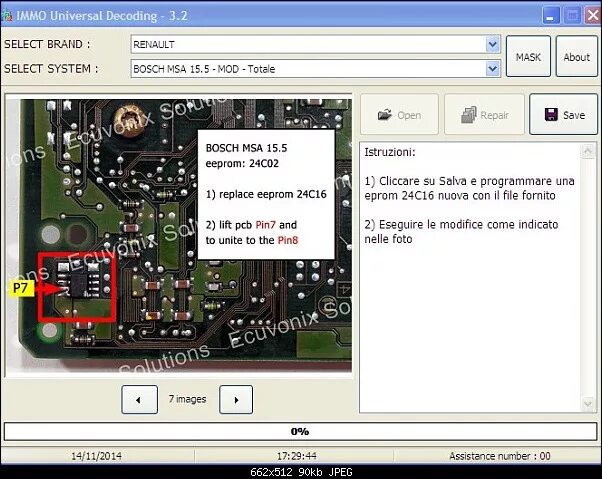This screenshot has height=479, width=602.
Task: Click the instructions scrollbar up arrow
Action: click(x=587, y=151)
